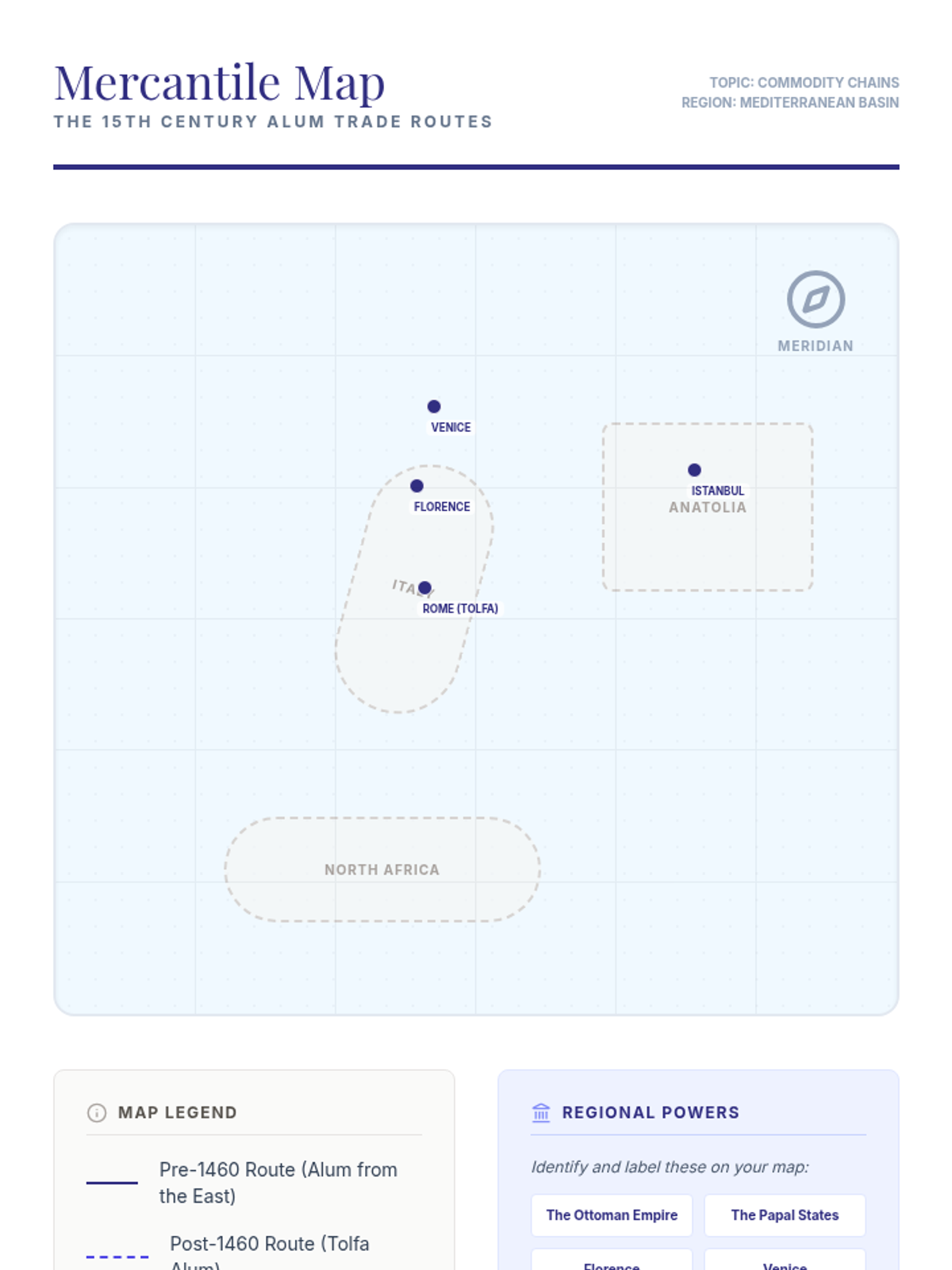
Task: Click the Mercantile Map title
Action: click(x=220, y=83)
